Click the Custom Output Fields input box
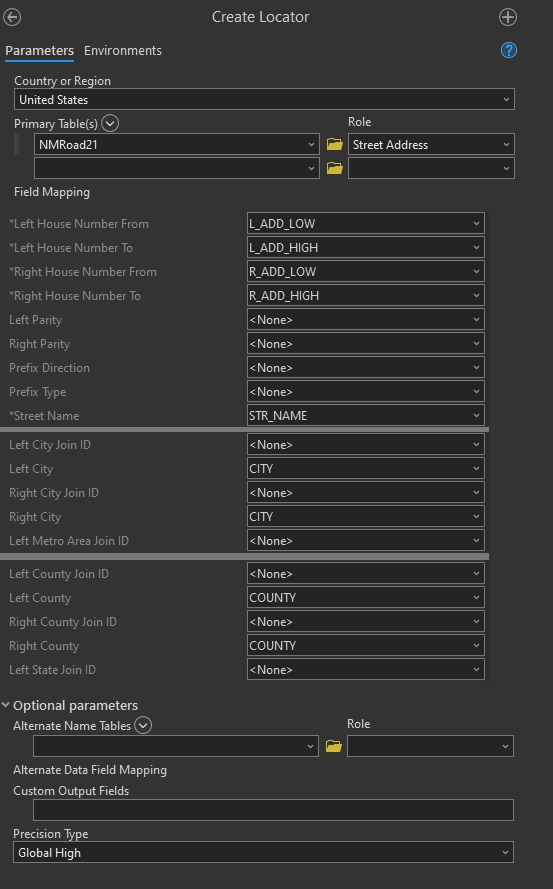The height and width of the screenshot is (889, 553). (x=273, y=810)
